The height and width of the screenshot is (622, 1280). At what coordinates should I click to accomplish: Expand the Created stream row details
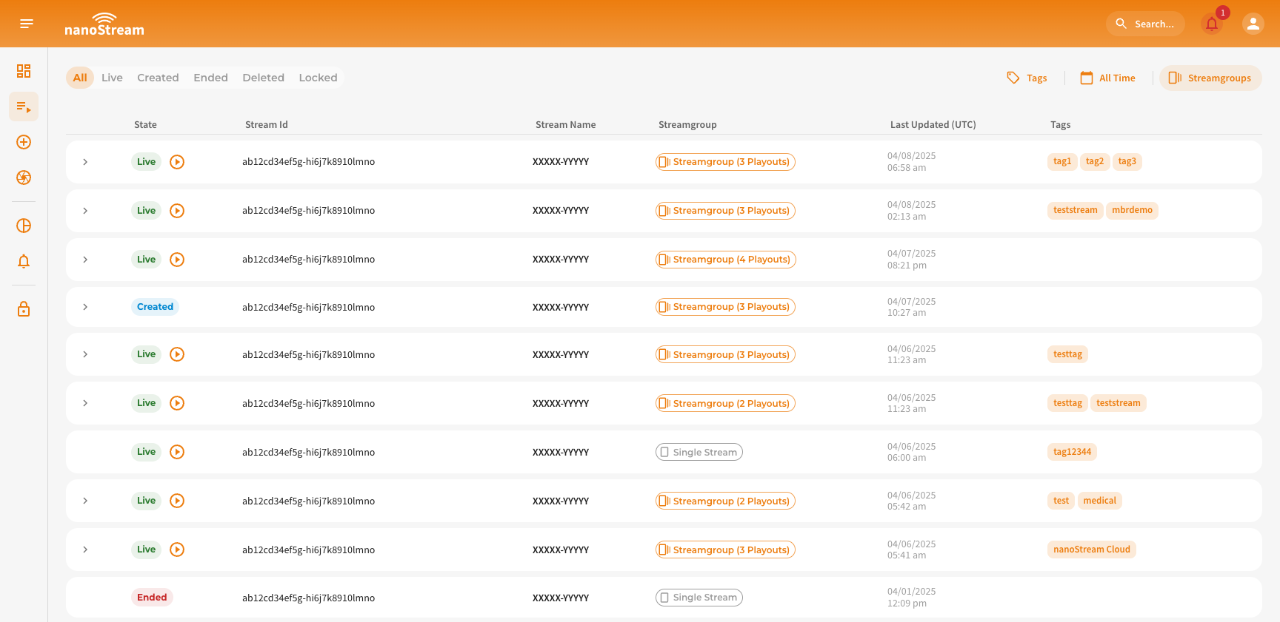[85, 306]
